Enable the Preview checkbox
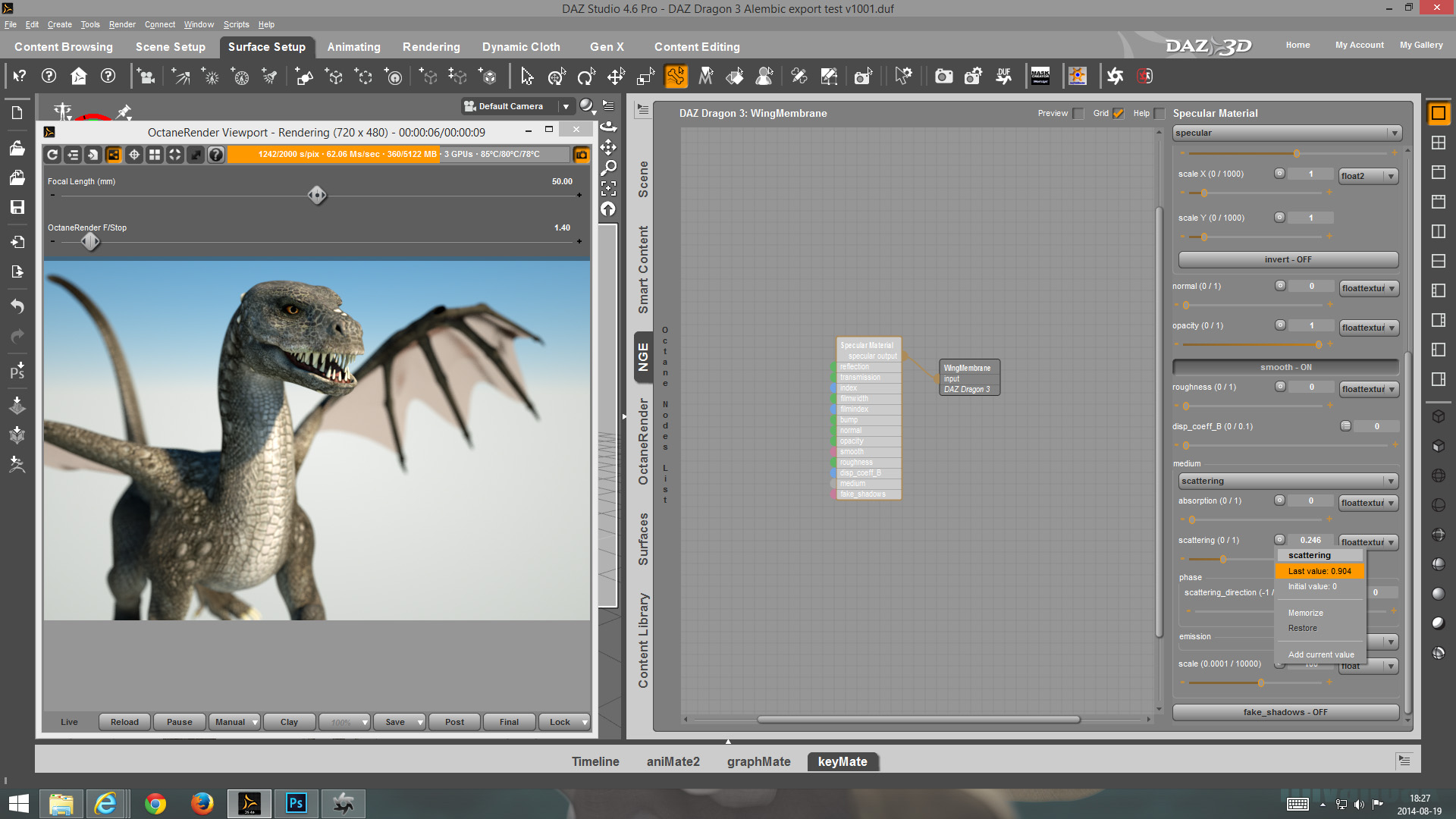Viewport: 1456px width, 819px height. (x=1078, y=114)
